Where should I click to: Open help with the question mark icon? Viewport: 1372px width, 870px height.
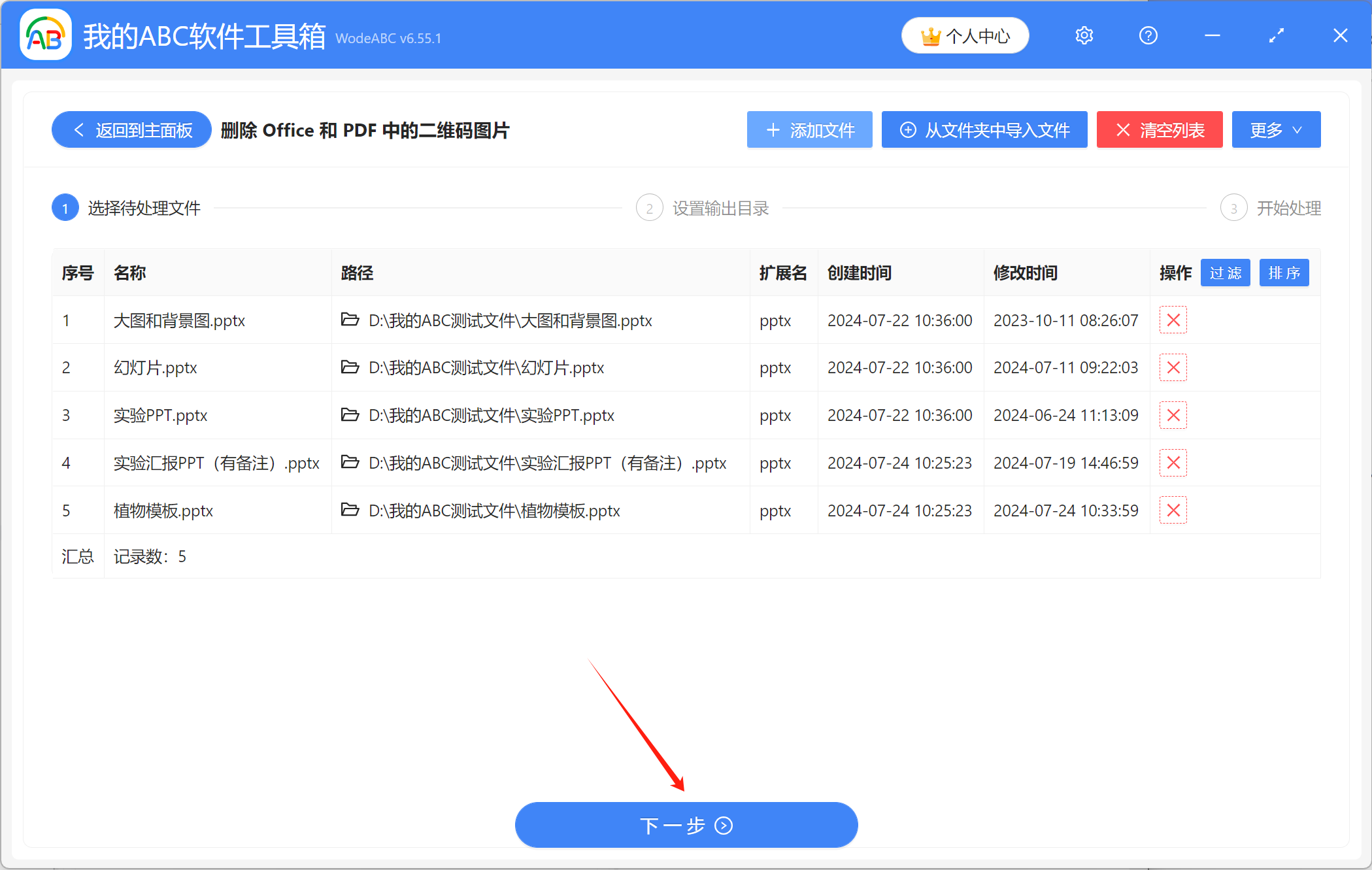1148,35
